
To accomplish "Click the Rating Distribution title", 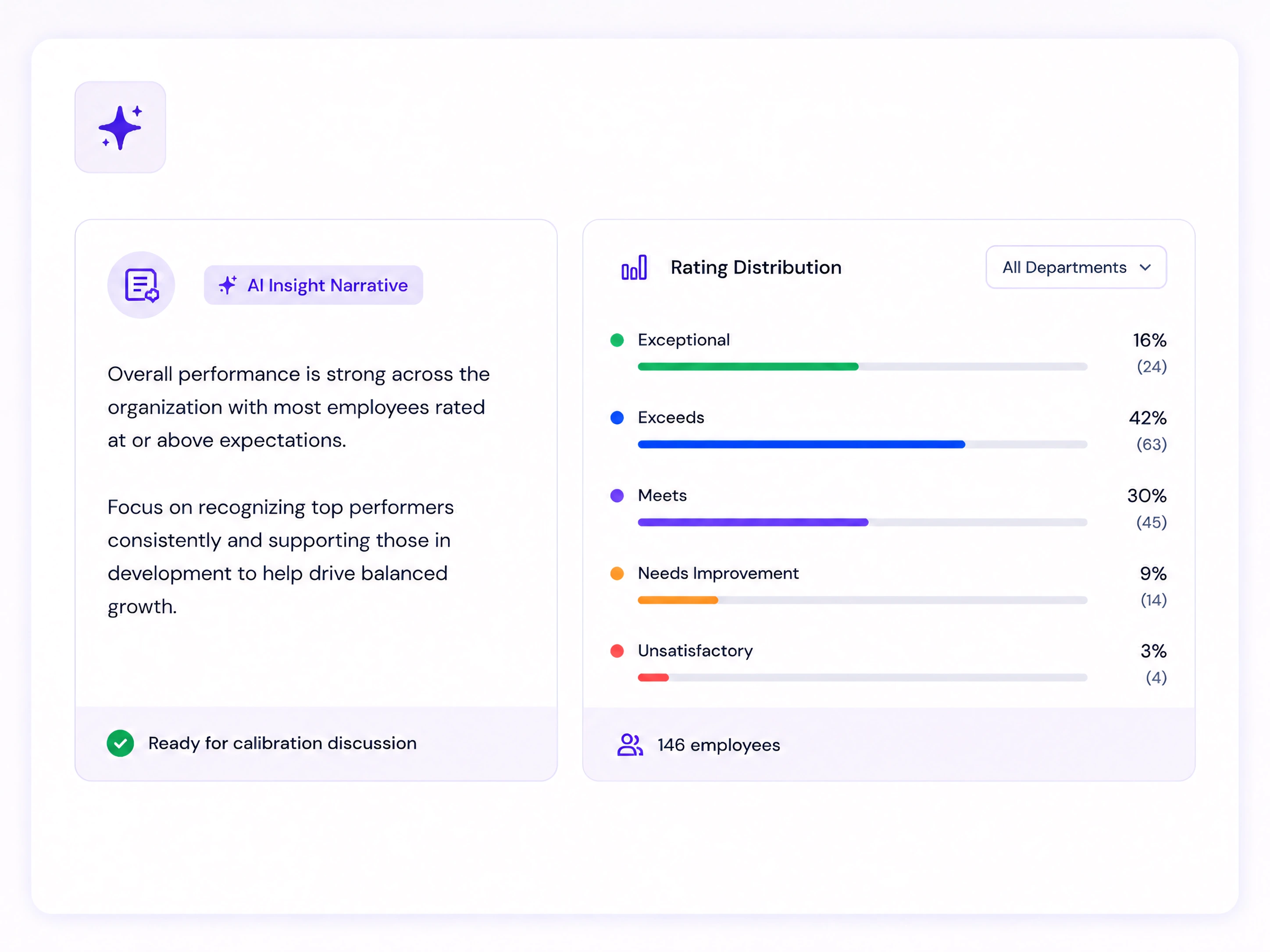I will point(756,267).
